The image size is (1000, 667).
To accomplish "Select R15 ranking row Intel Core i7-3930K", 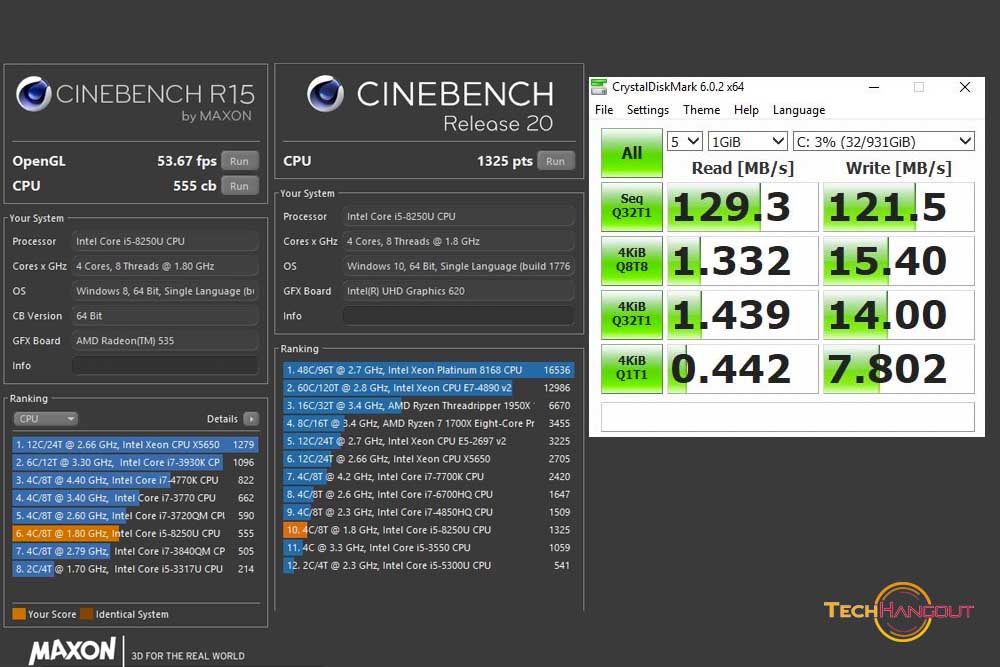I will (x=135, y=462).
